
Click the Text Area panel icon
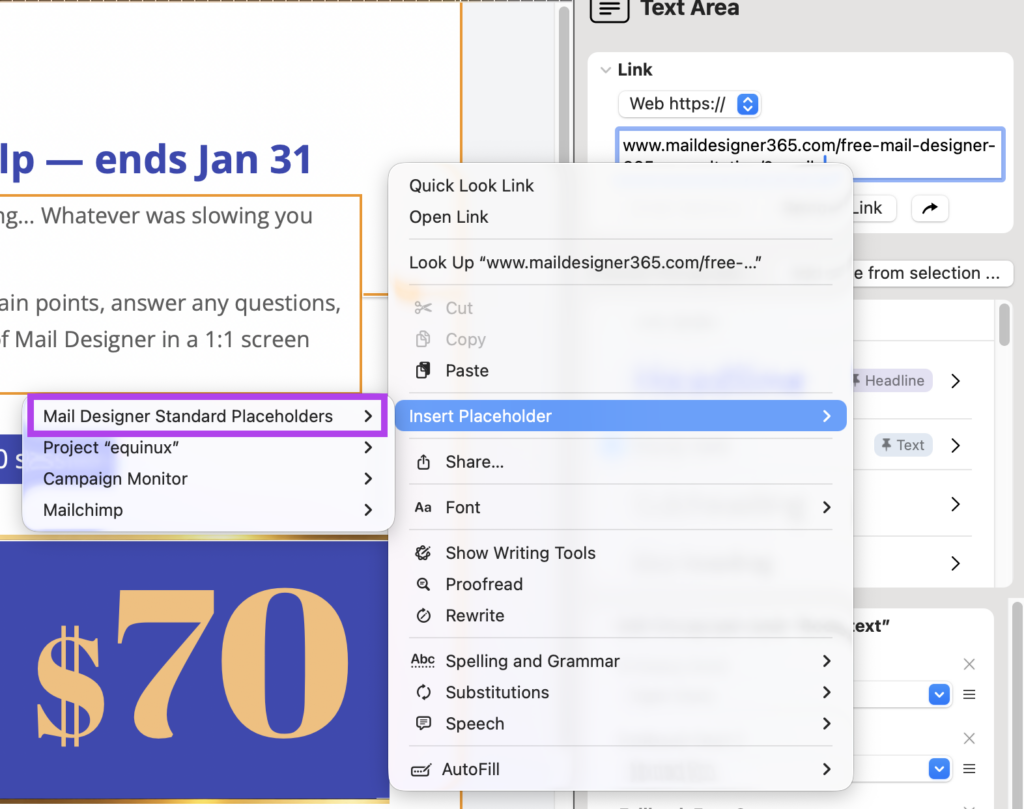[610, 10]
